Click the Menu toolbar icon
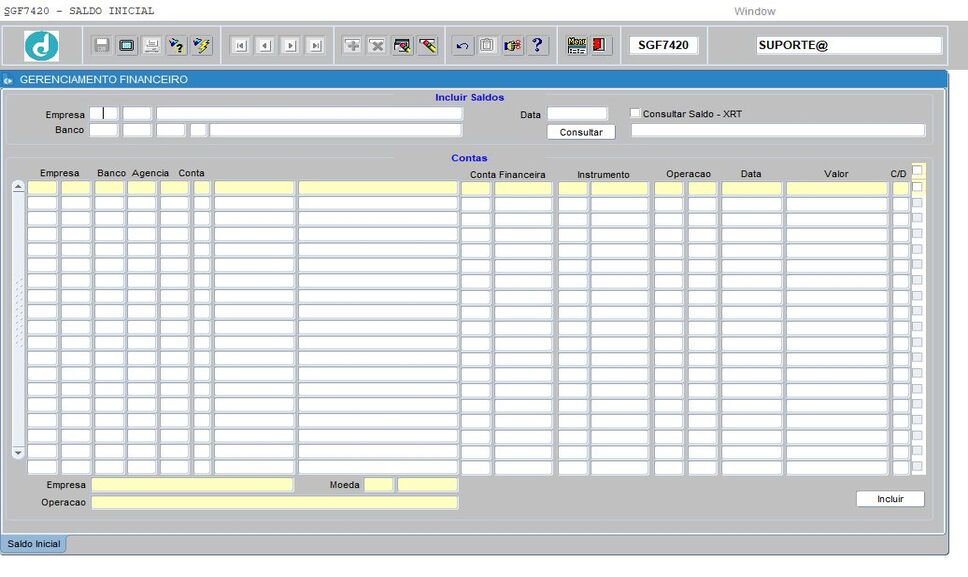Image resolution: width=968 pixels, height=577 pixels. tap(576, 45)
